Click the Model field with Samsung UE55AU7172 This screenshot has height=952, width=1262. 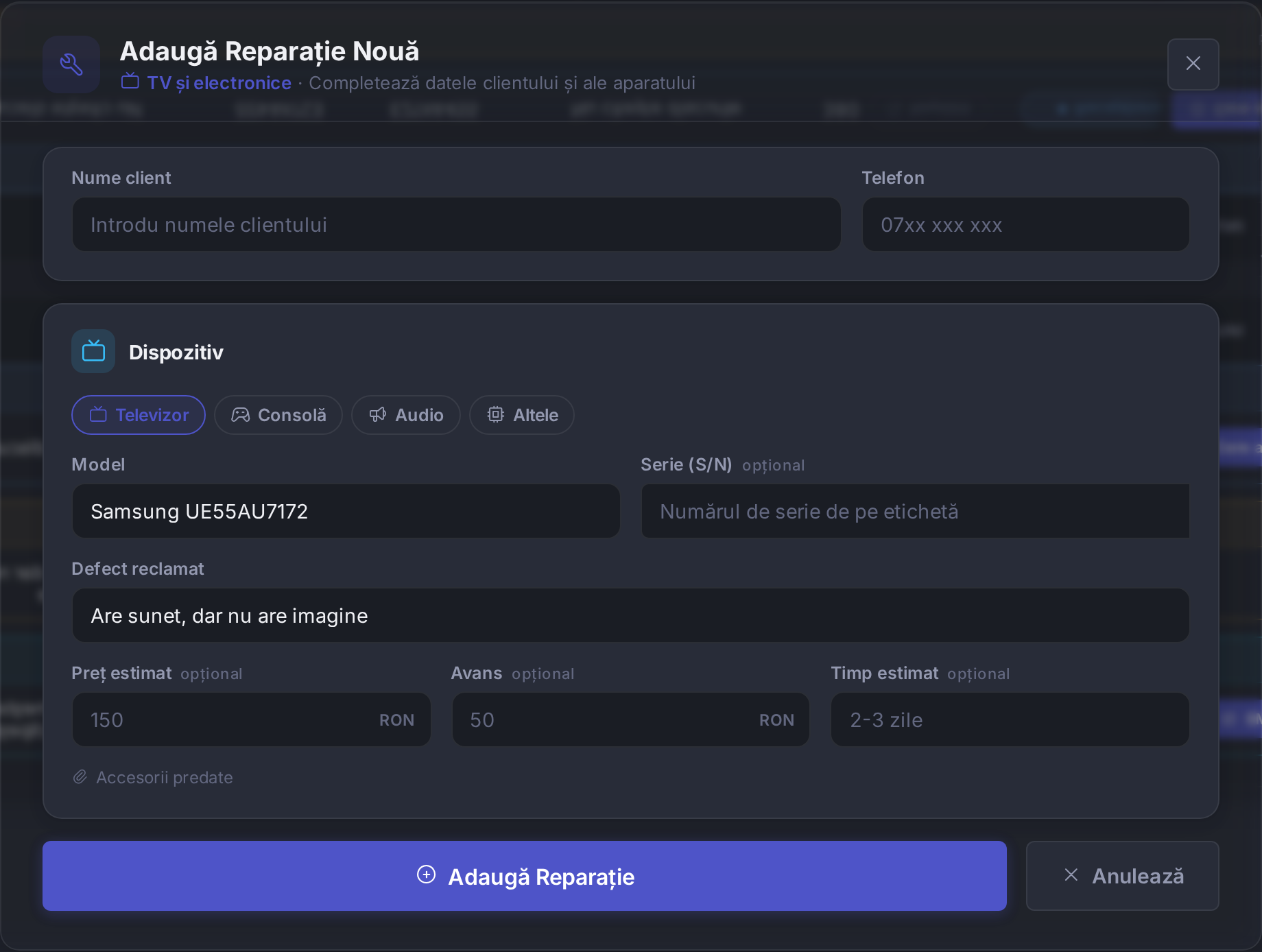click(x=346, y=511)
